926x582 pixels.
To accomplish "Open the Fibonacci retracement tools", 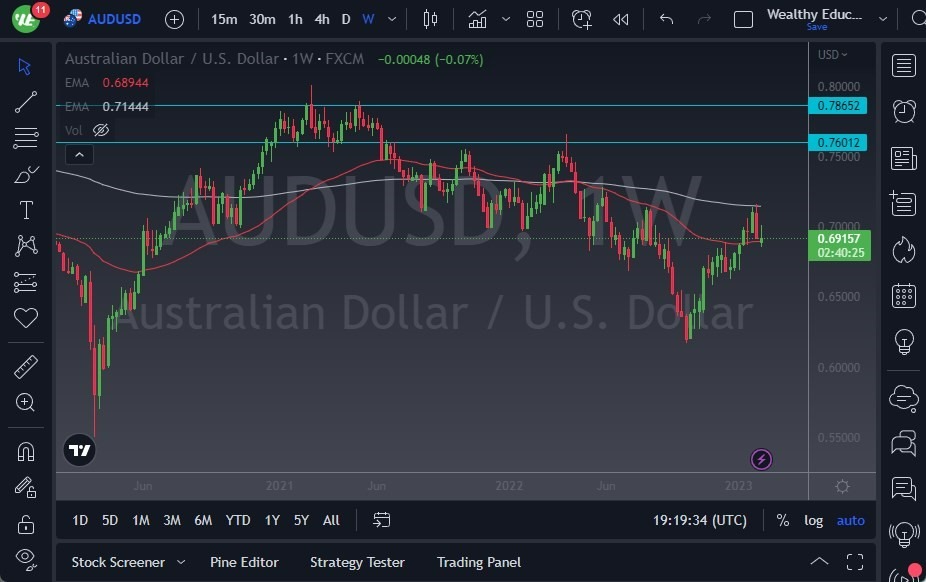I will 25,138.
